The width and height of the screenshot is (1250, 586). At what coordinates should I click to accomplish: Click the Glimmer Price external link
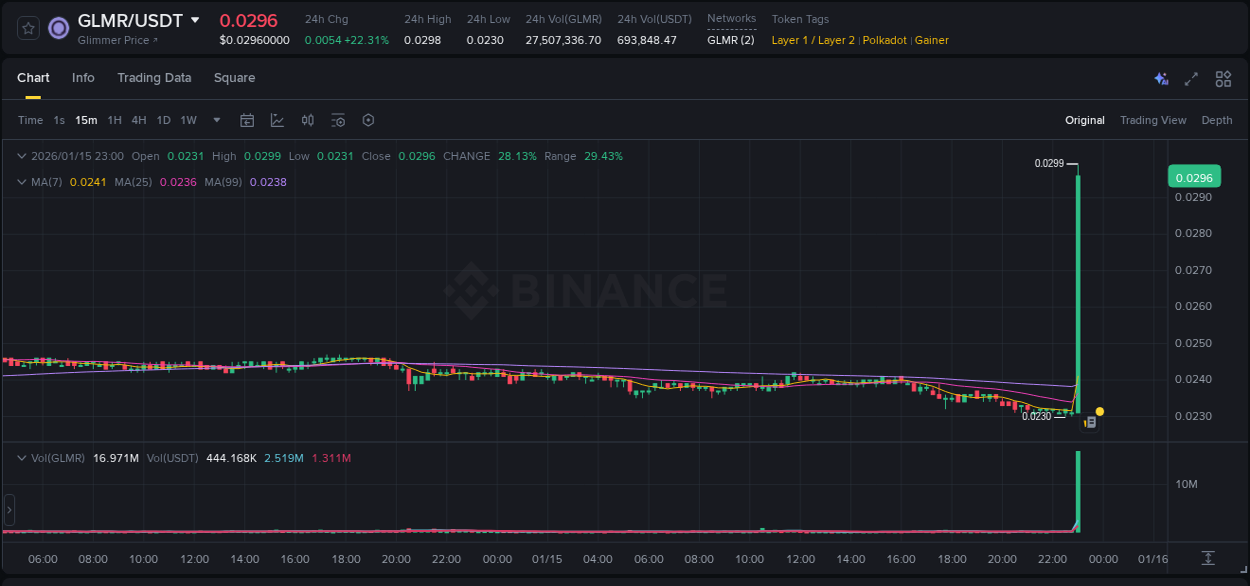116,41
